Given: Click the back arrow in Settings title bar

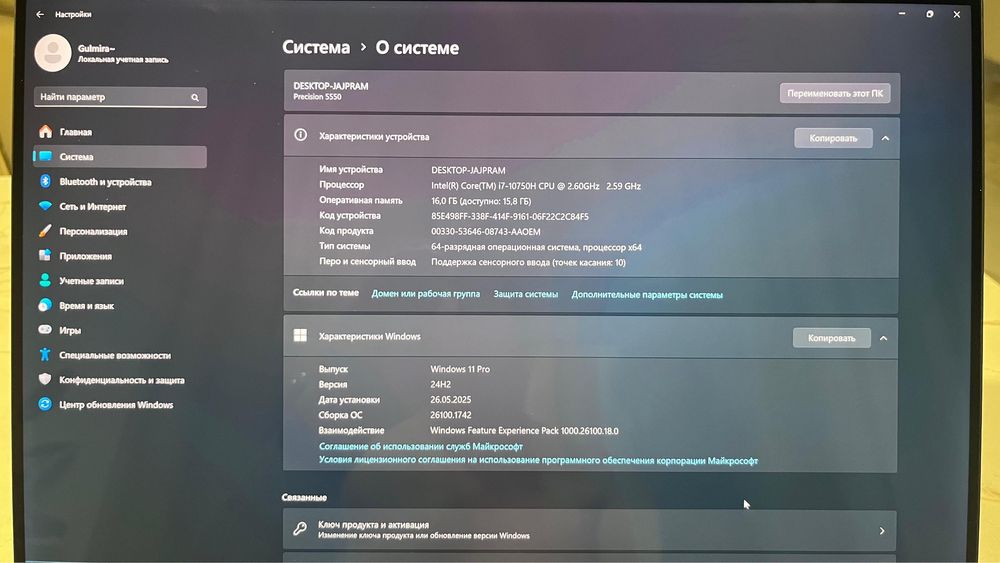Looking at the screenshot, I should pos(40,14).
